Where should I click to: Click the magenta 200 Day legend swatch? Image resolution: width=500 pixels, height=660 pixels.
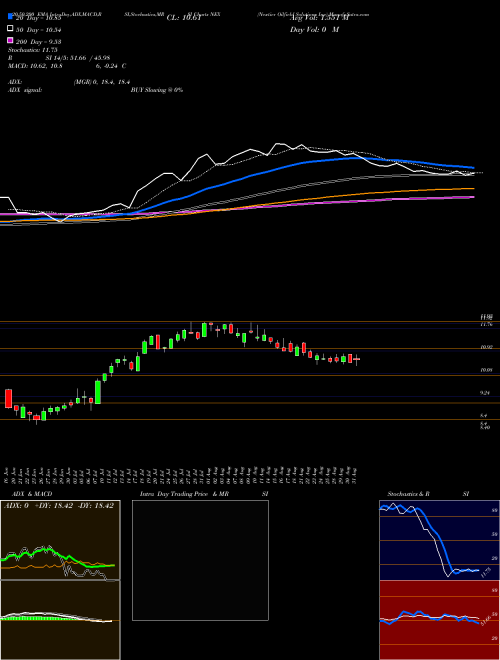coord(10,40)
